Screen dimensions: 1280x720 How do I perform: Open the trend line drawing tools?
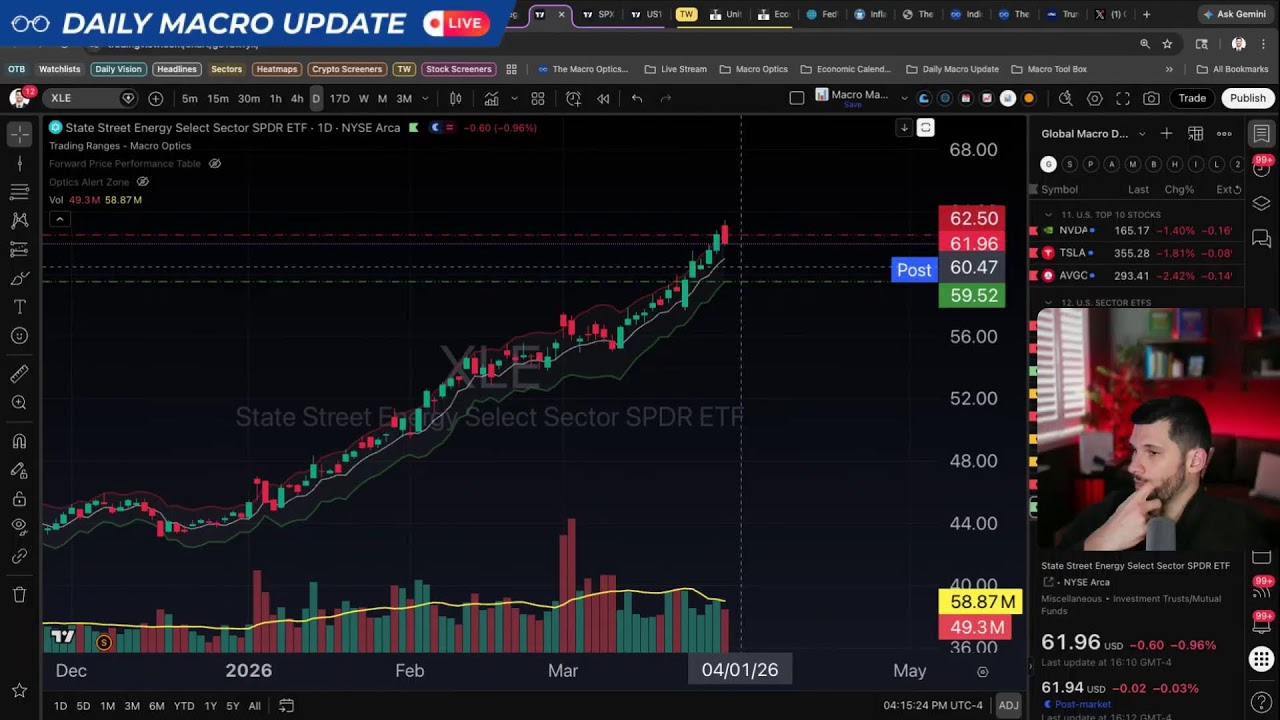tap(19, 162)
